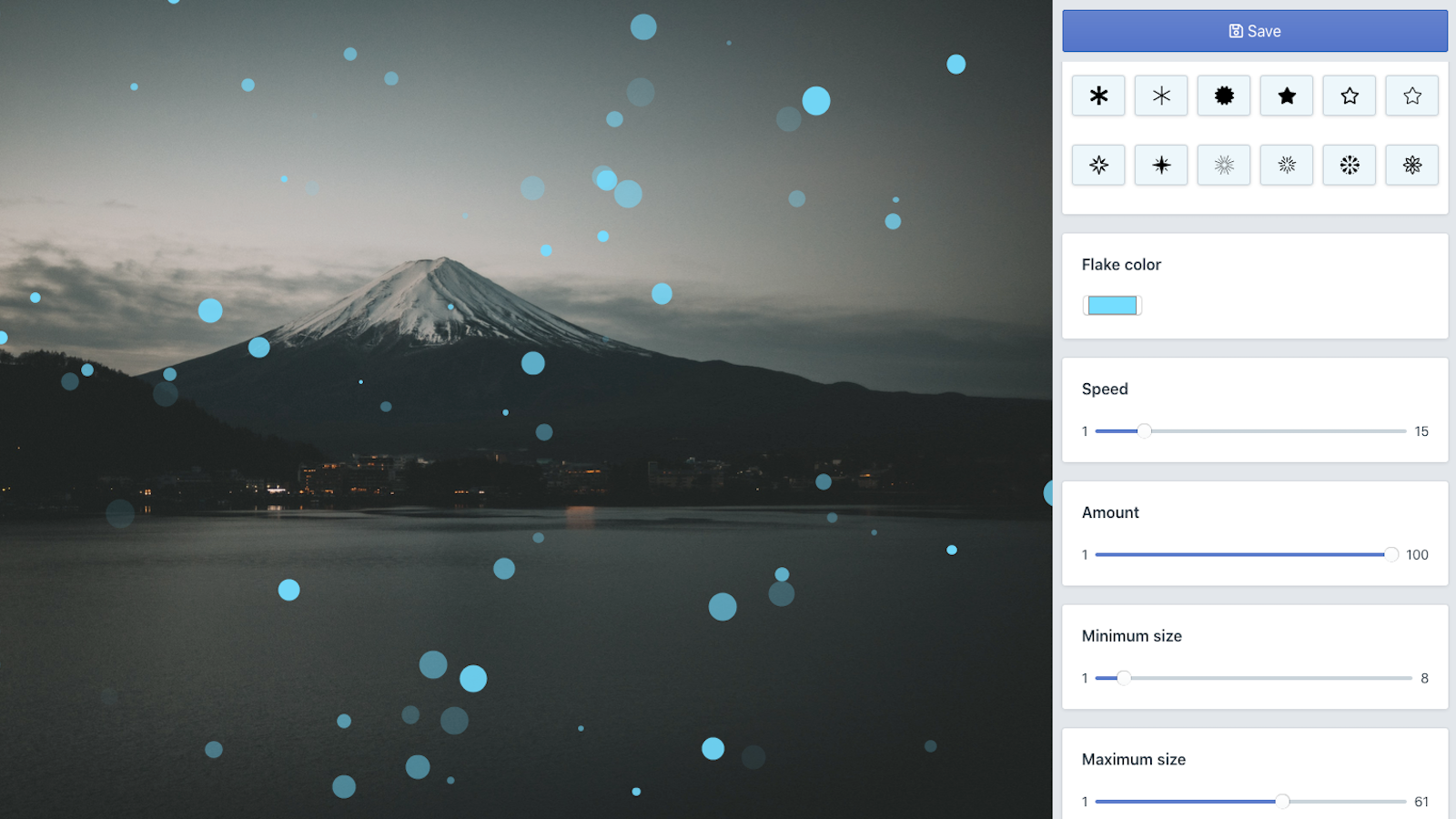Save the snowfall settings

(x=1255, y=31)
